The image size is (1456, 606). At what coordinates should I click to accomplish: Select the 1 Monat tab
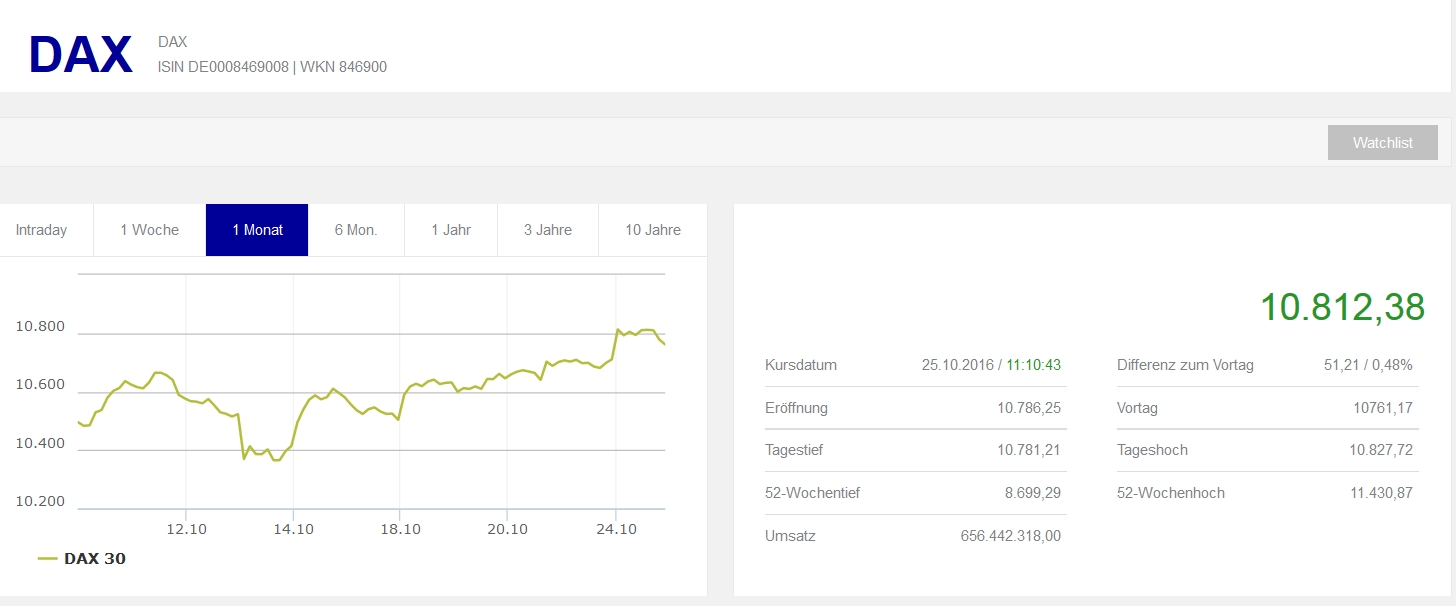pyautogui.click(x=257, y=230)
